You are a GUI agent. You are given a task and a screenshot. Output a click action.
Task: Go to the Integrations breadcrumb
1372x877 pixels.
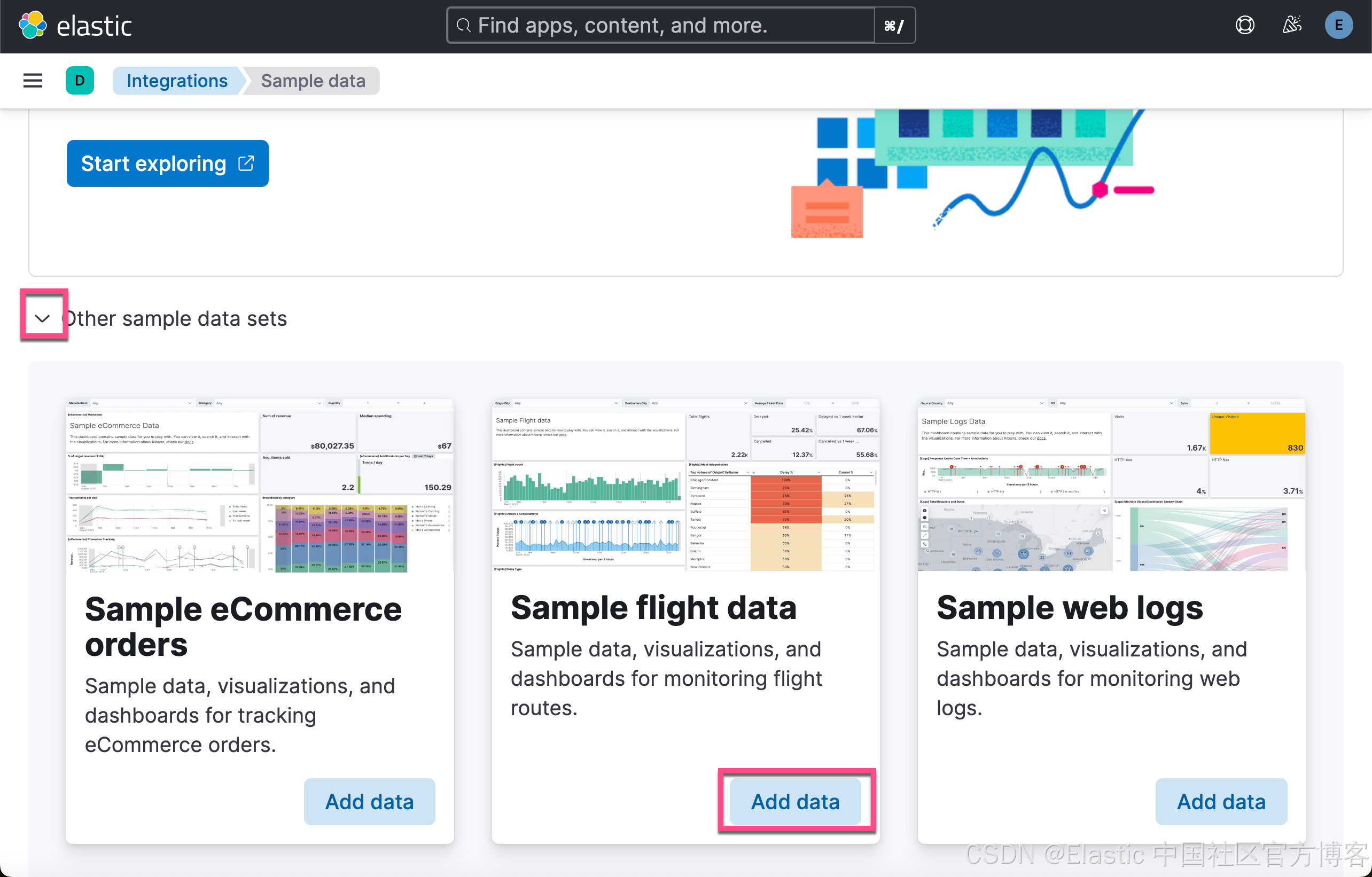(177, 81)
